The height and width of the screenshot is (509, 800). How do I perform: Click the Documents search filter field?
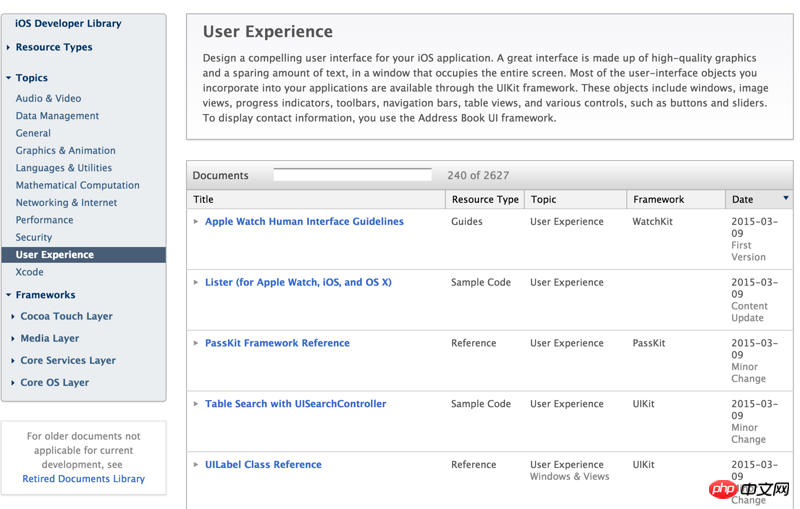pos(352,175)
